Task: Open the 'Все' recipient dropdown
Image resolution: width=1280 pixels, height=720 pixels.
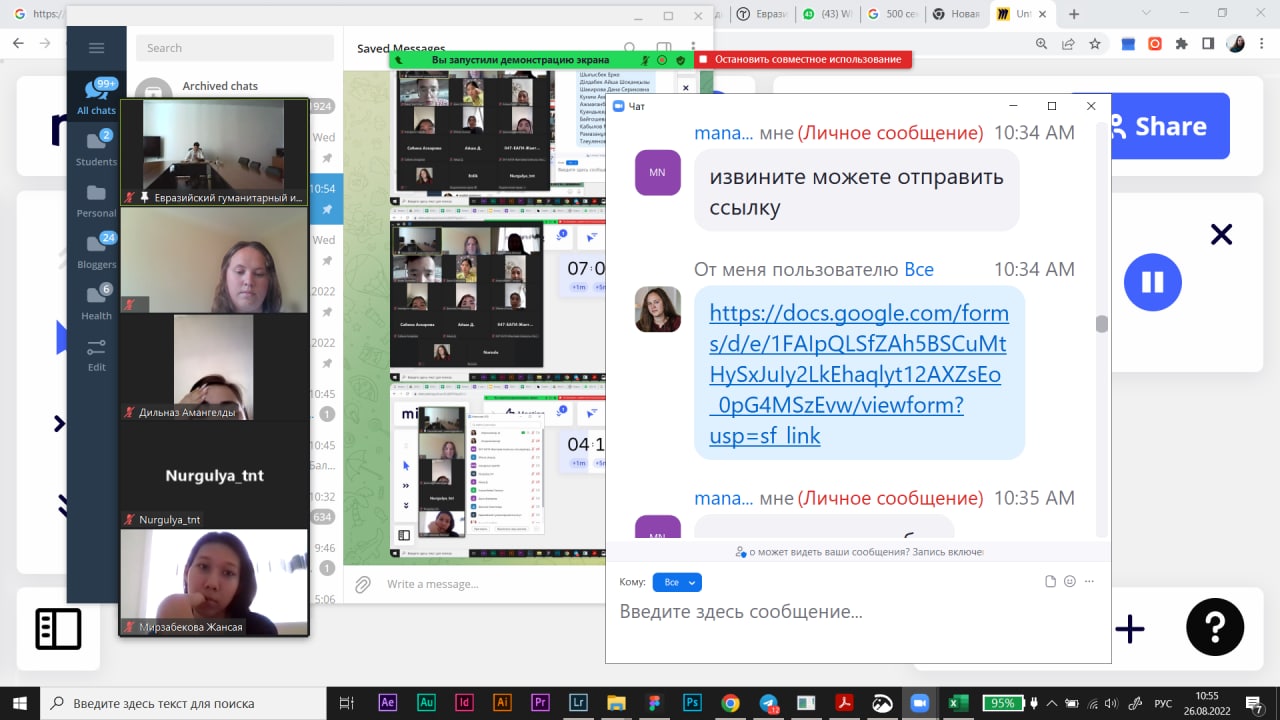Action: (677, 582)
